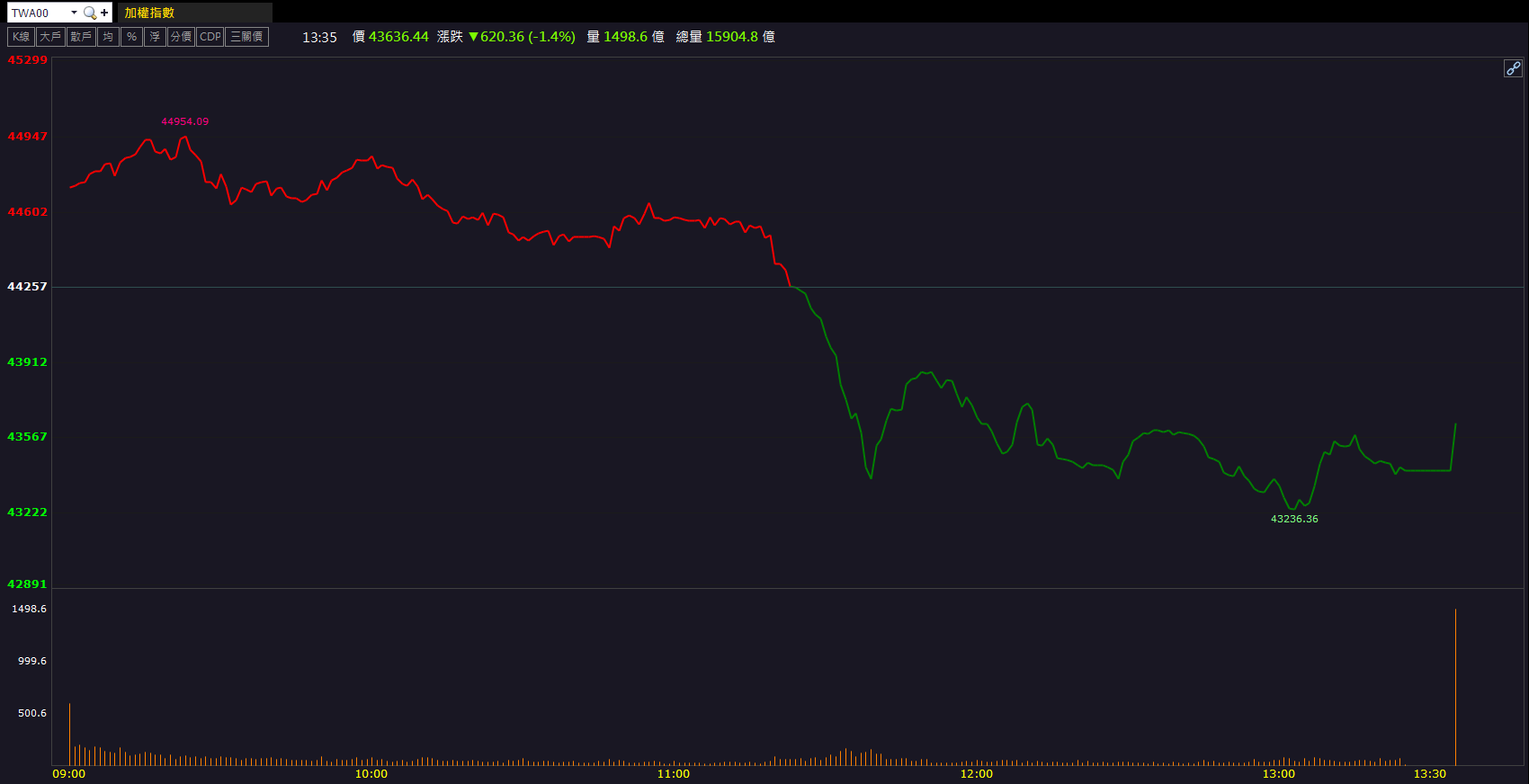Click the opening volume bar at 09:00
The image size is (1529, 784).
click(69, 735)
